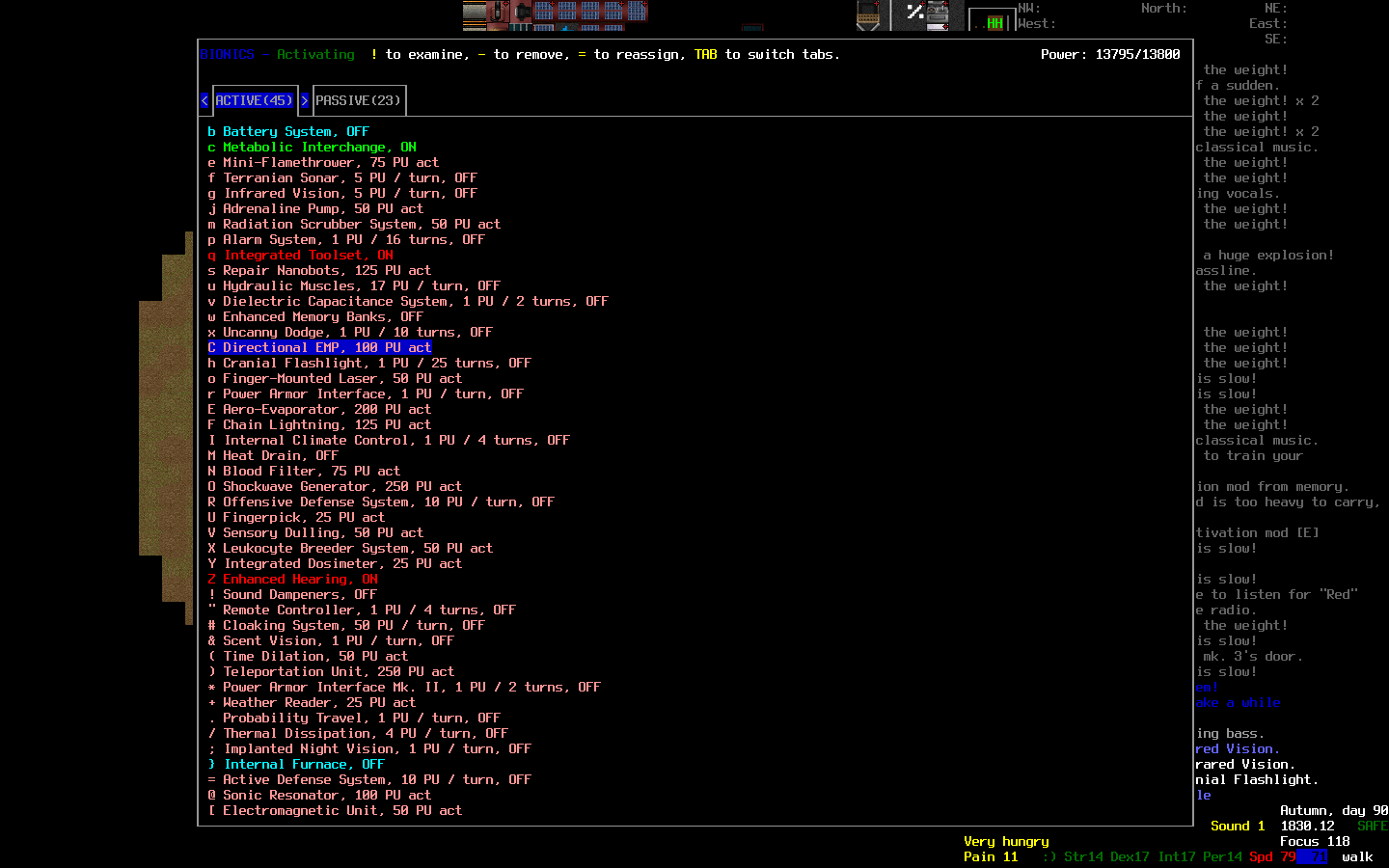Select Cloaking System row
This screenshot has height=868, width=1389.
[x=346, y=625]
